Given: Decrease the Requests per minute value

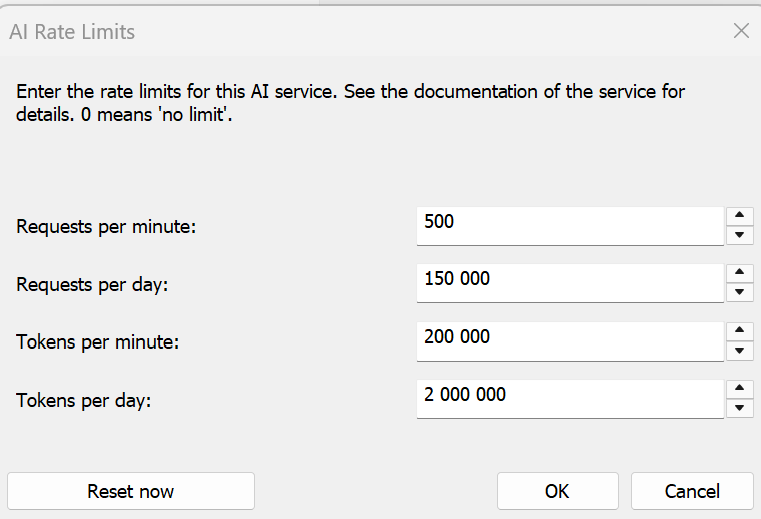Looking at the screenshot, I should (x=739, y=235).
